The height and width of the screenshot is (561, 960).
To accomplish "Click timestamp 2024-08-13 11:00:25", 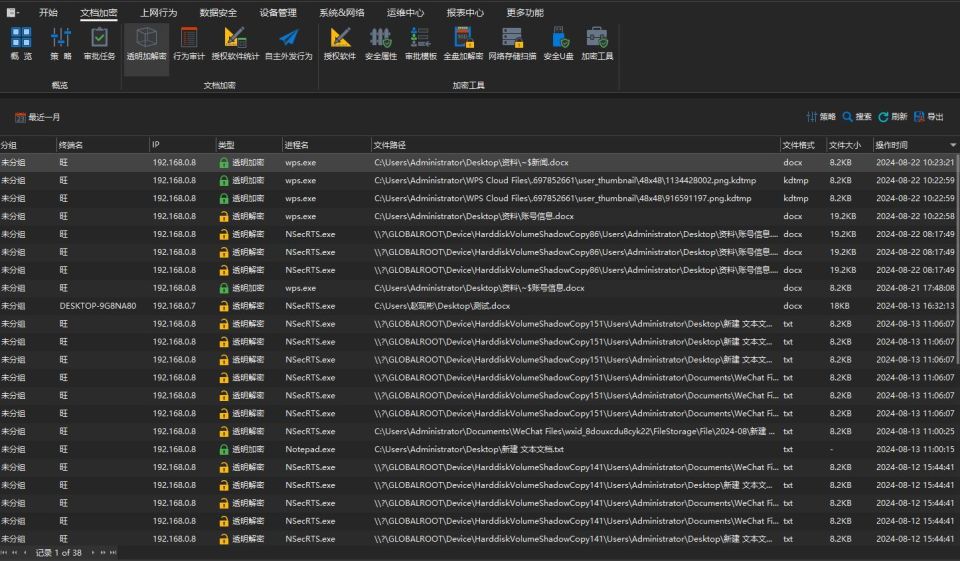I will pyautogui.click(x=915, y=431).
